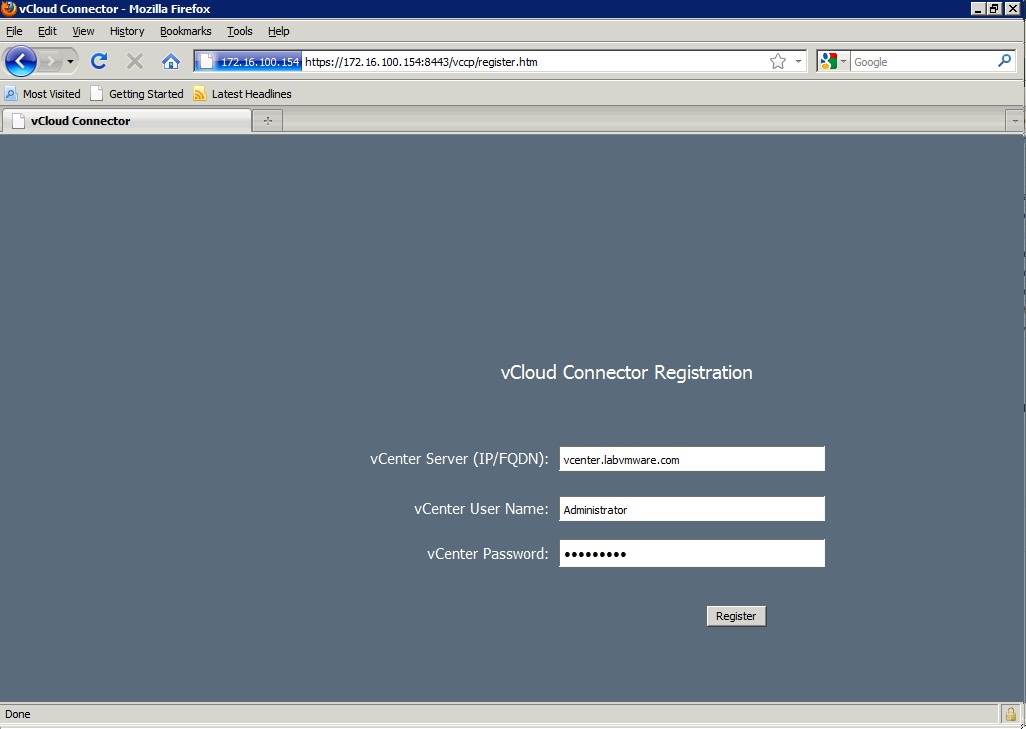Screen dimensions: 1026x729
Task: Open the File menu
Action: [x=14, y=31]
